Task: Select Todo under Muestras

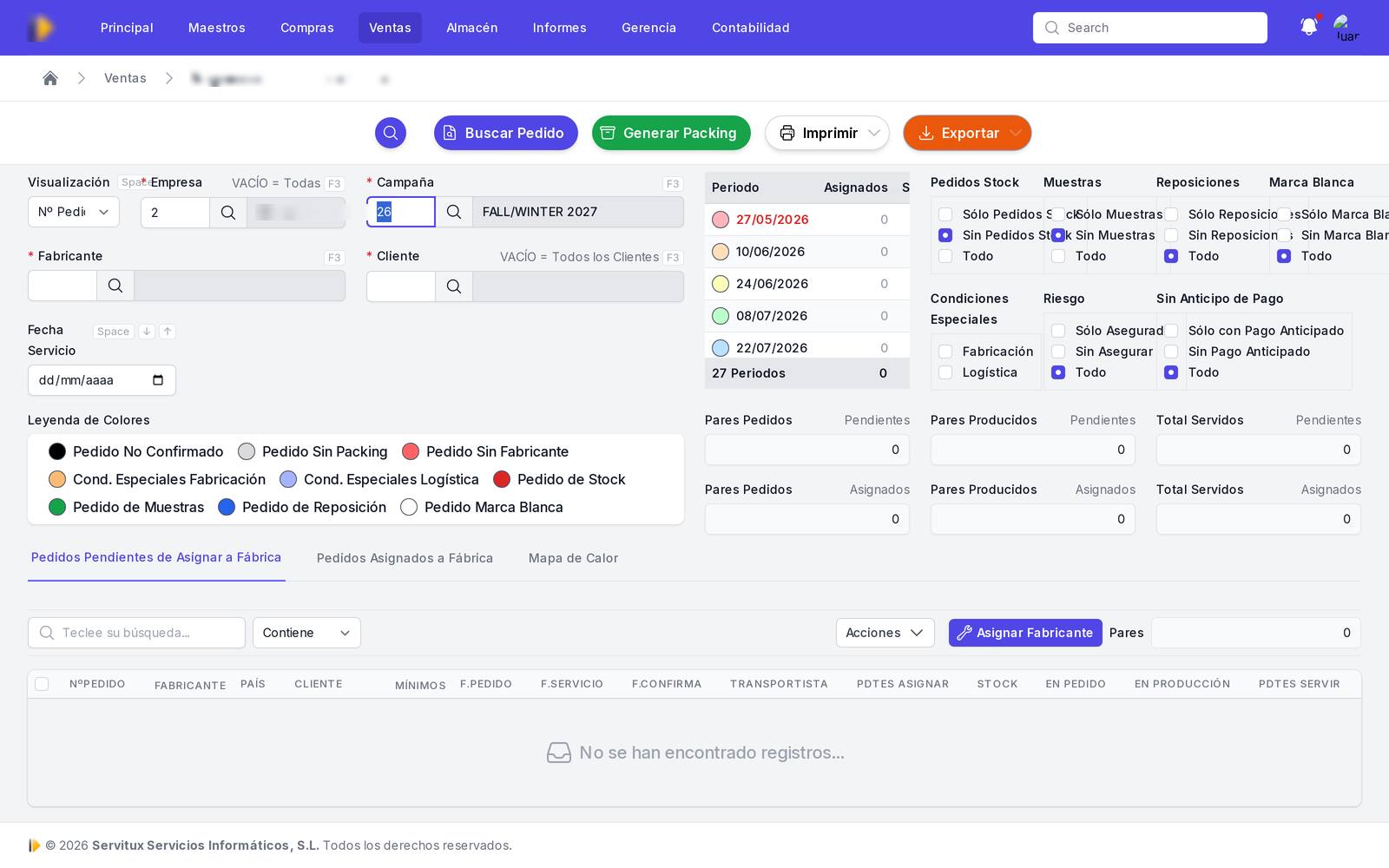Action: tap(1058, 256)
